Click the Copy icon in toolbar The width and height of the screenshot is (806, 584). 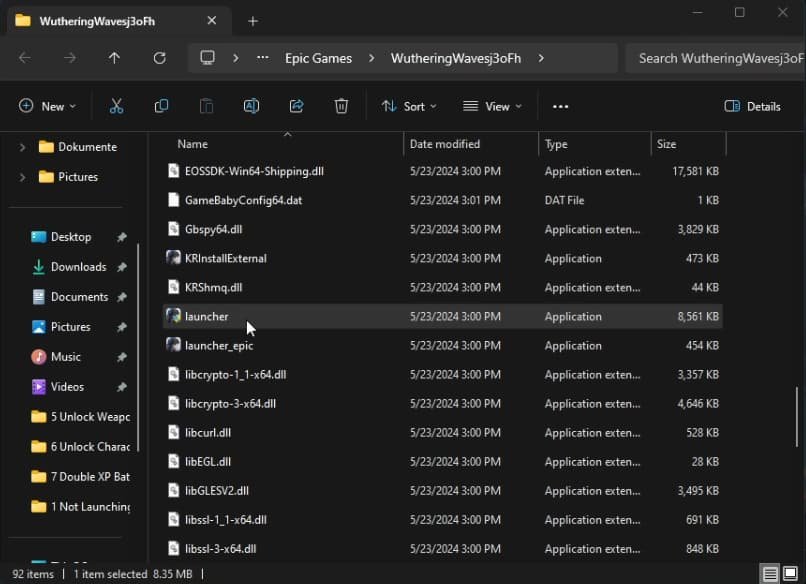pos(161,106)
